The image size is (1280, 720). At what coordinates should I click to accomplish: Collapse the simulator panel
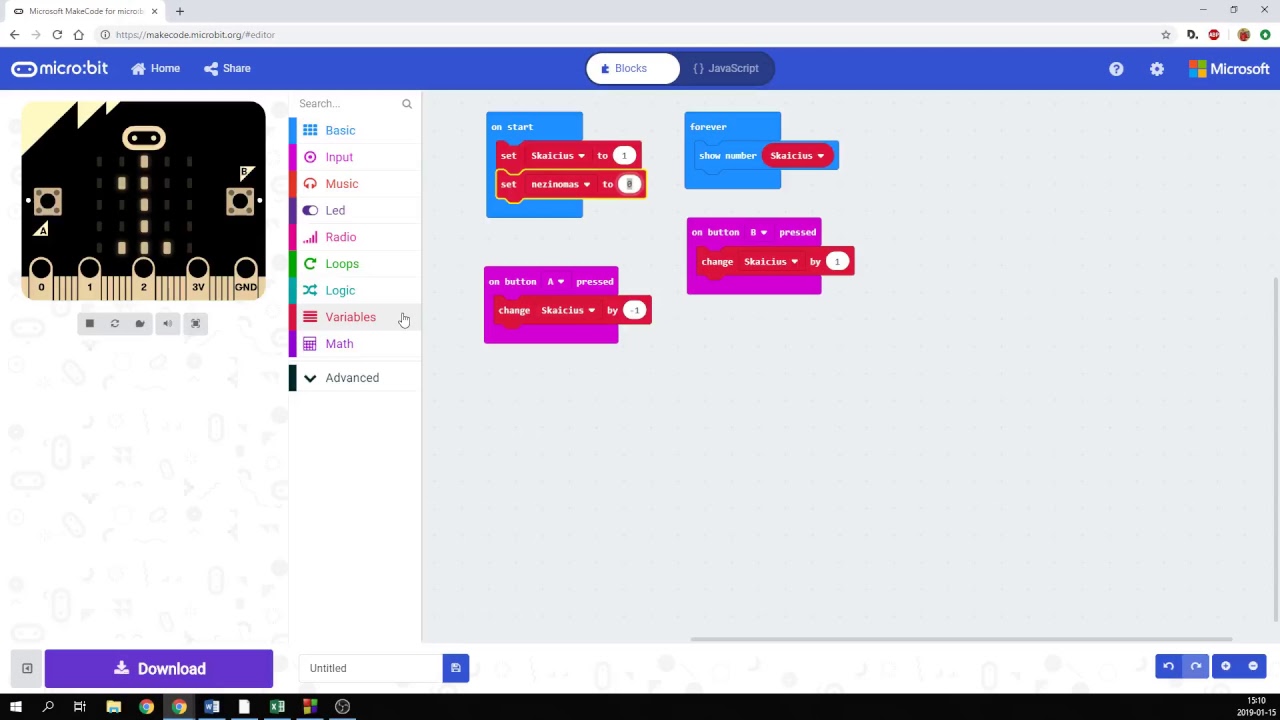[27, 668]
